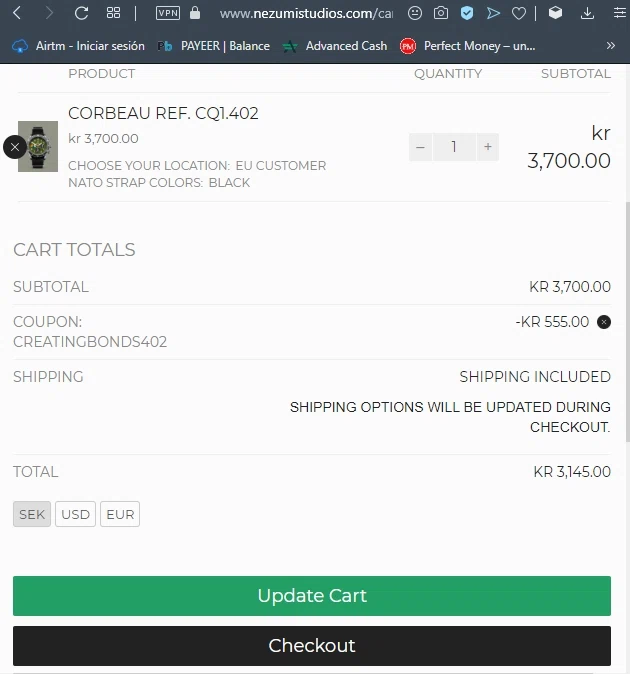This screenshot has height=674, width=630.
Task: Click the NATO STRAP COLORS: BLACK text
Action: 159,183
